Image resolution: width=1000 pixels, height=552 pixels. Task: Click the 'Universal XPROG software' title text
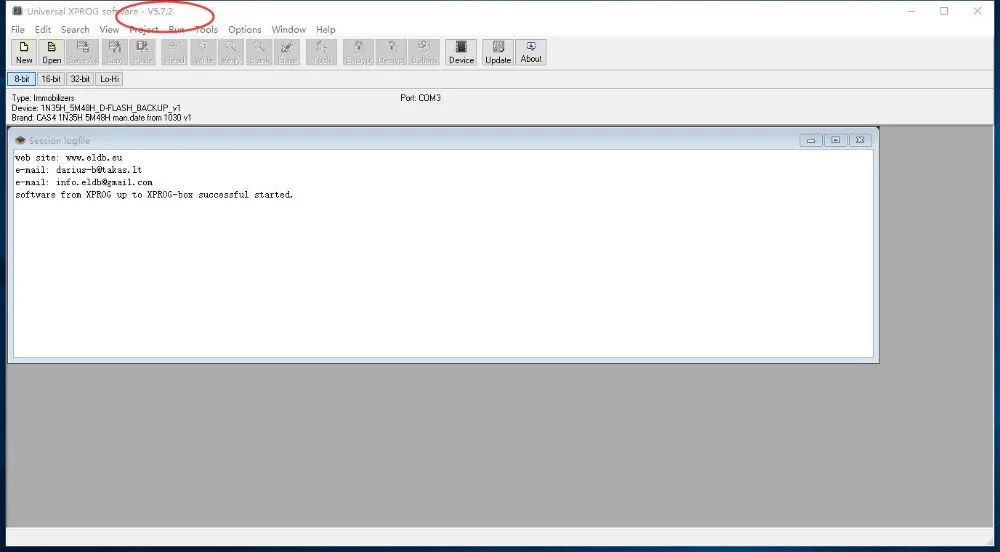[82, 11]
